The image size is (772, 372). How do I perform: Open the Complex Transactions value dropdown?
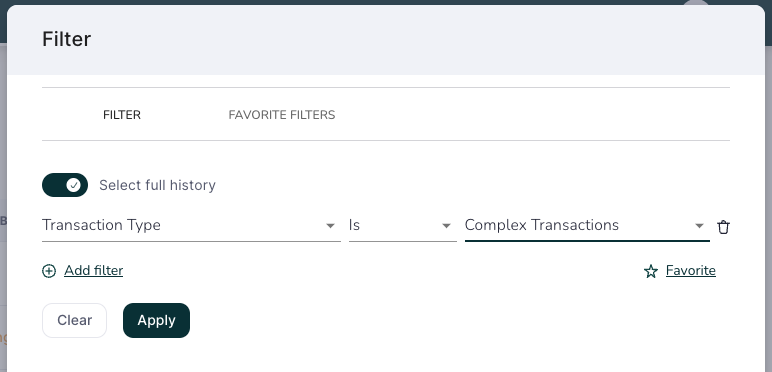[x=587, y=225]
